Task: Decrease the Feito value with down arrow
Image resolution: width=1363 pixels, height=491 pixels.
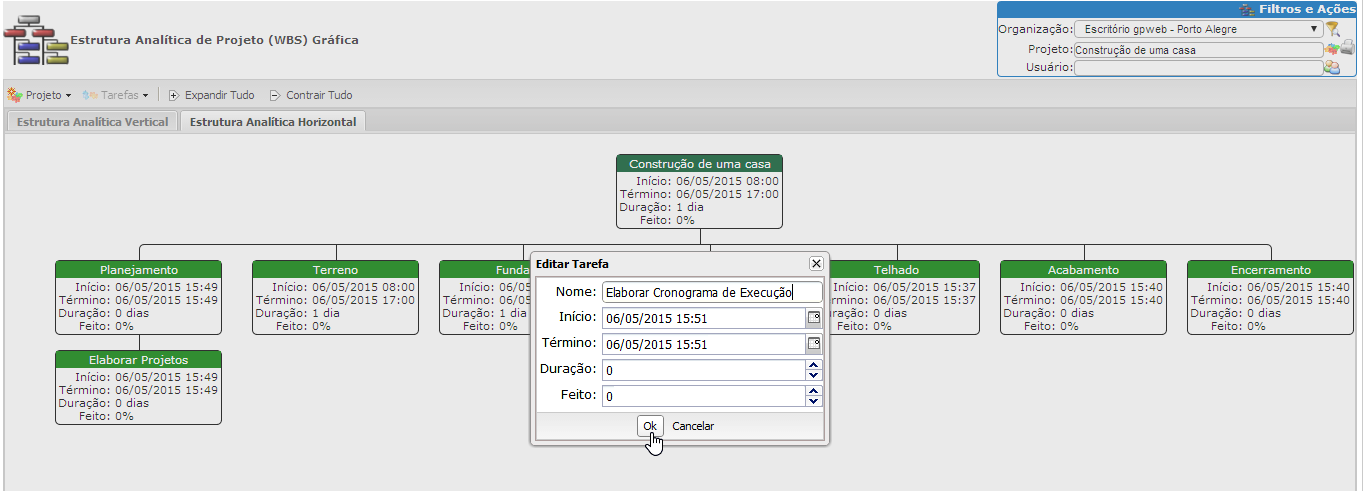Action: [x=813, y=401]
